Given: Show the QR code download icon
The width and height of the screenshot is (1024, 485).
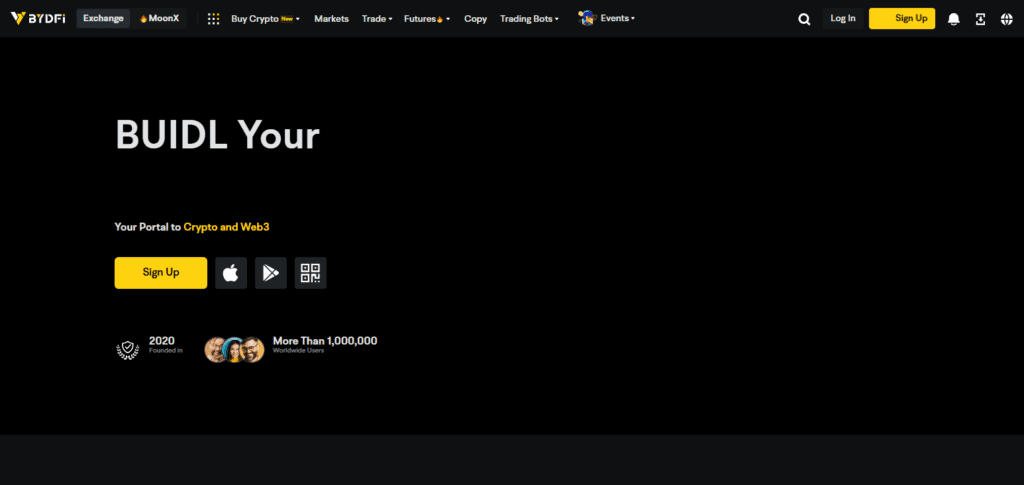Looking at the screenshot, I should pos(310,273).
